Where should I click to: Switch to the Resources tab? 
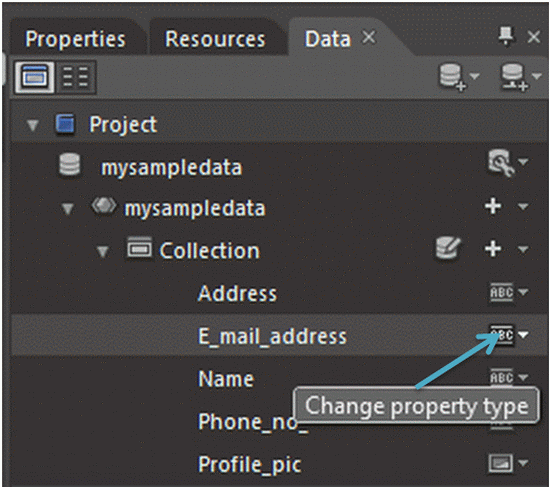pos(215,39)
